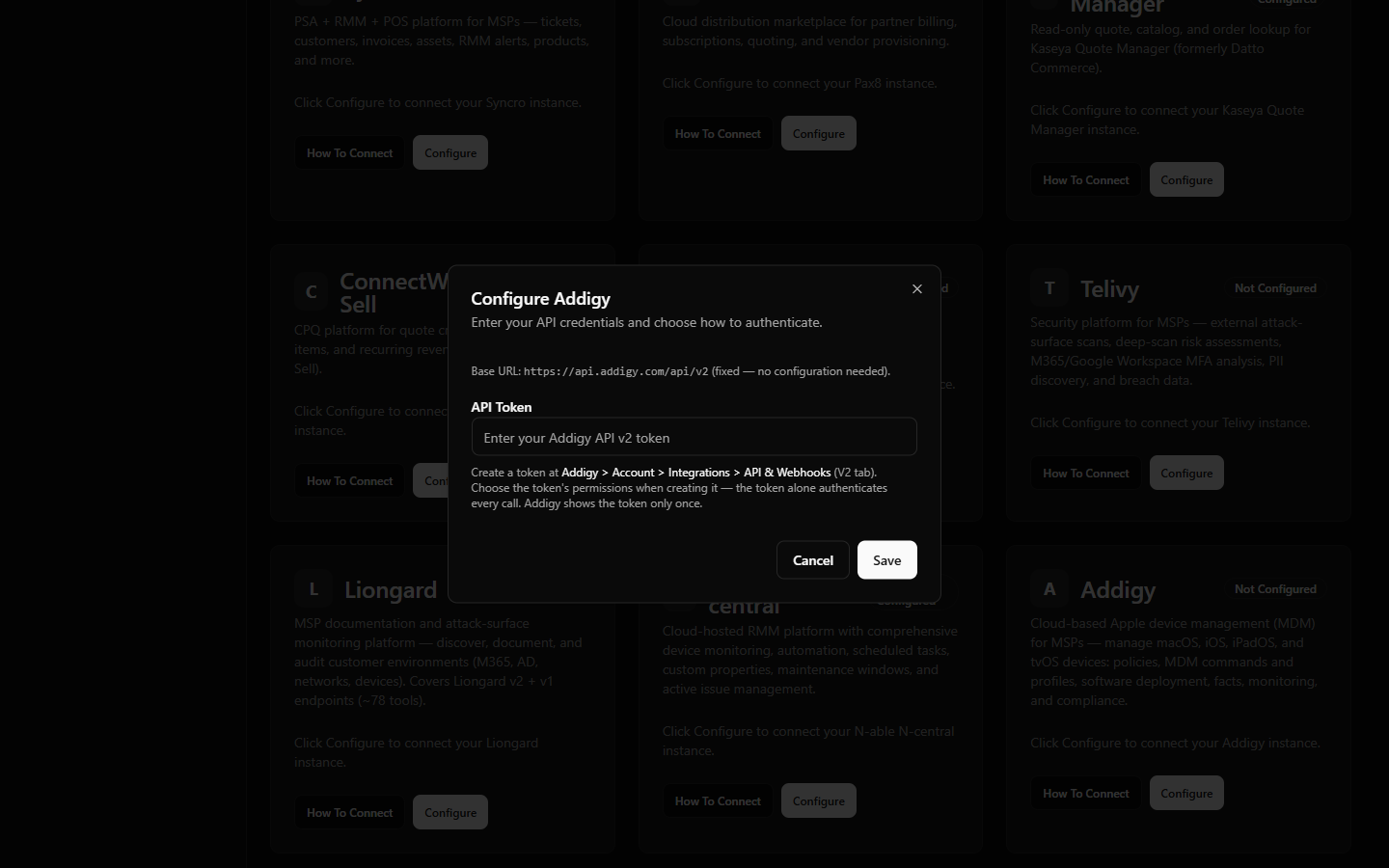The width and height of the screenshot is (1389, 868).
Task: Click the Addigy 'A' logo icon
Action: (x=1049, y=589)
